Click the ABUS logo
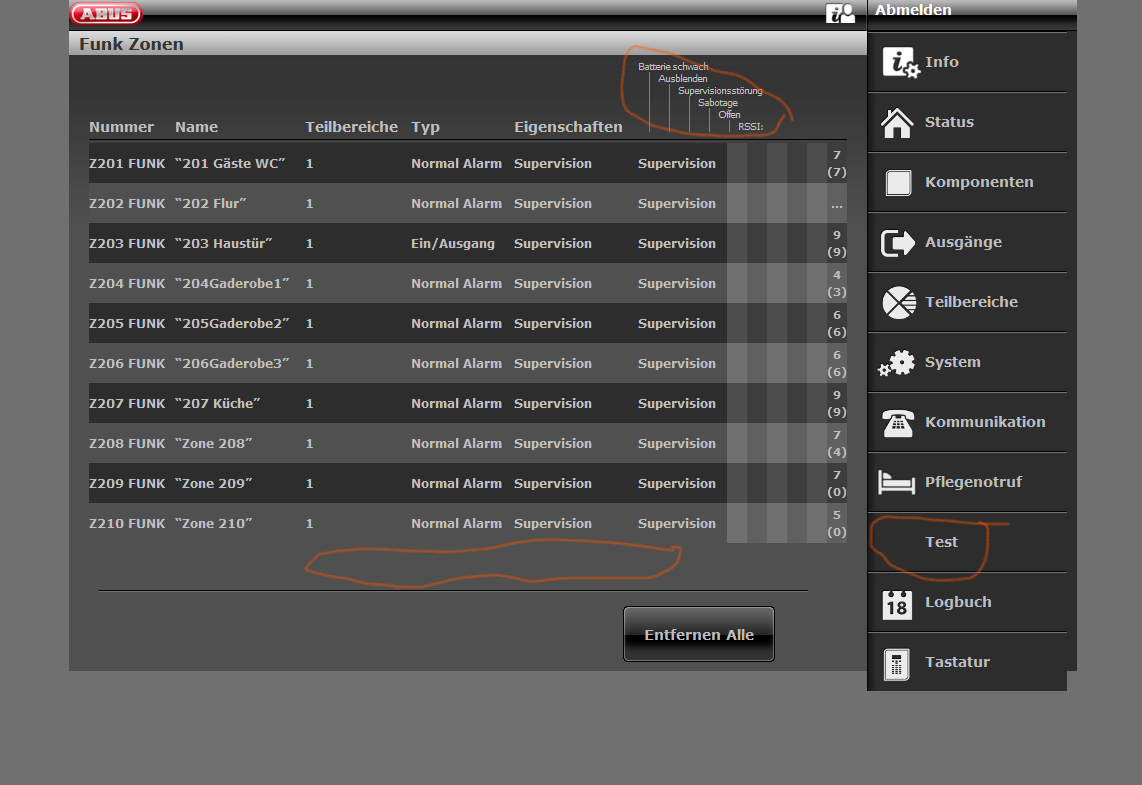 (x=106, y=13)
